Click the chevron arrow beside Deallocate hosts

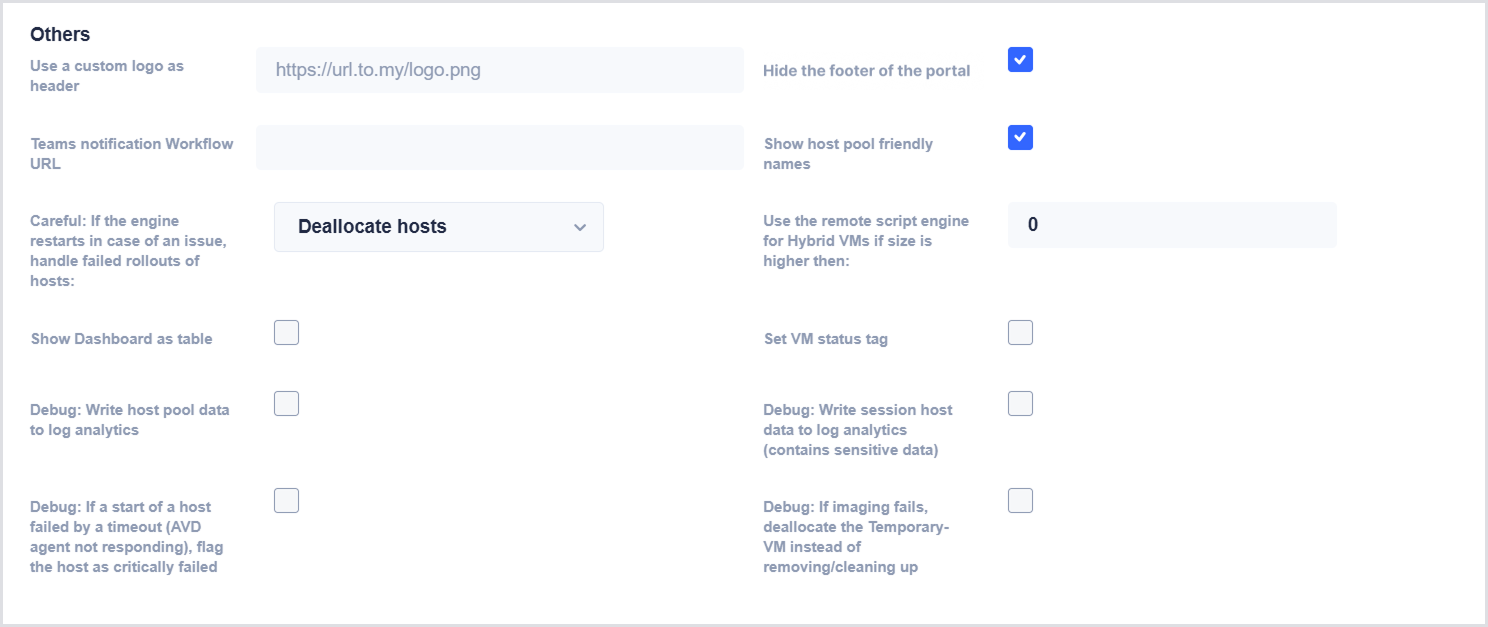point(580,228)
